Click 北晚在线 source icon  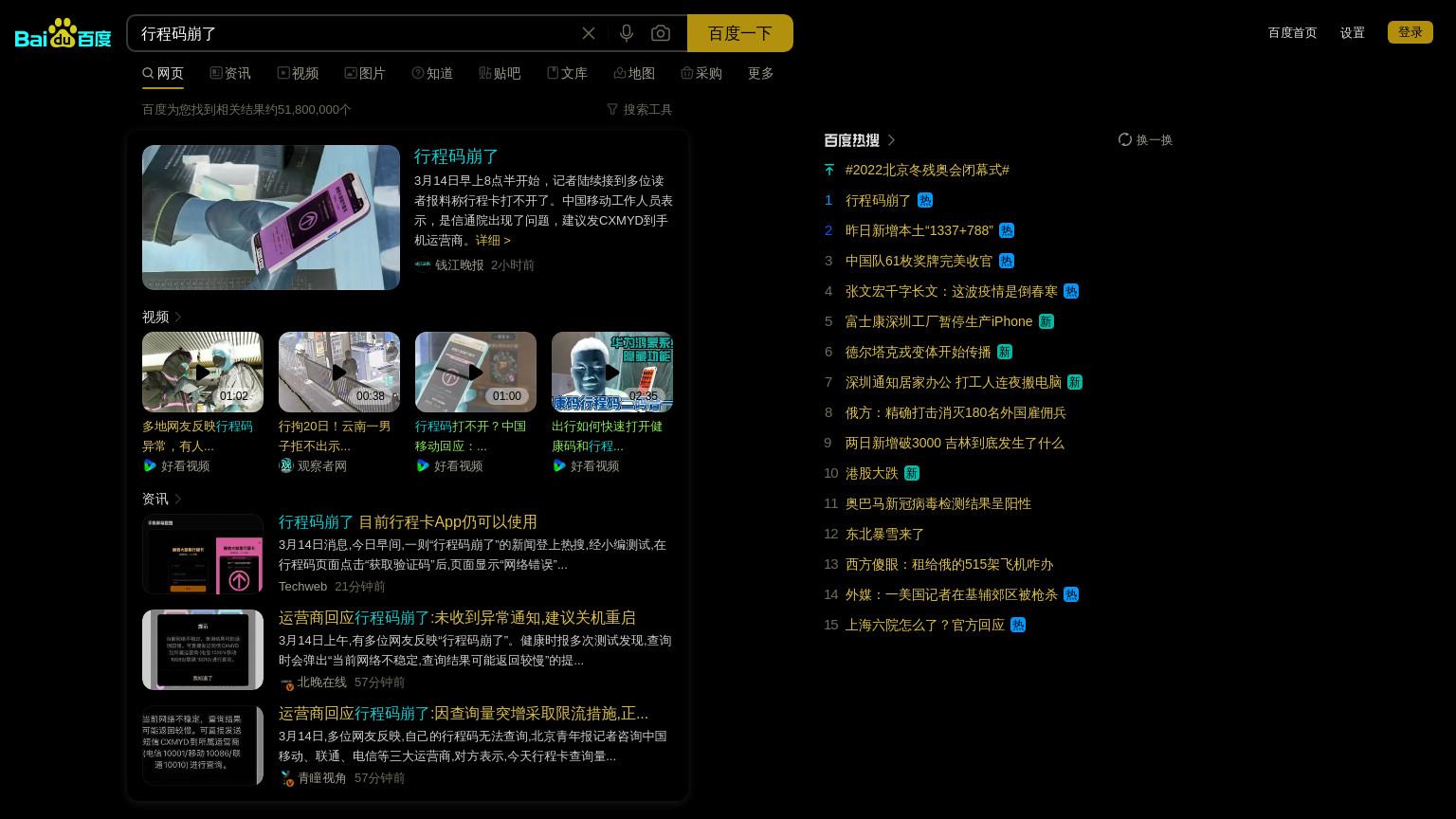(286, 682)
